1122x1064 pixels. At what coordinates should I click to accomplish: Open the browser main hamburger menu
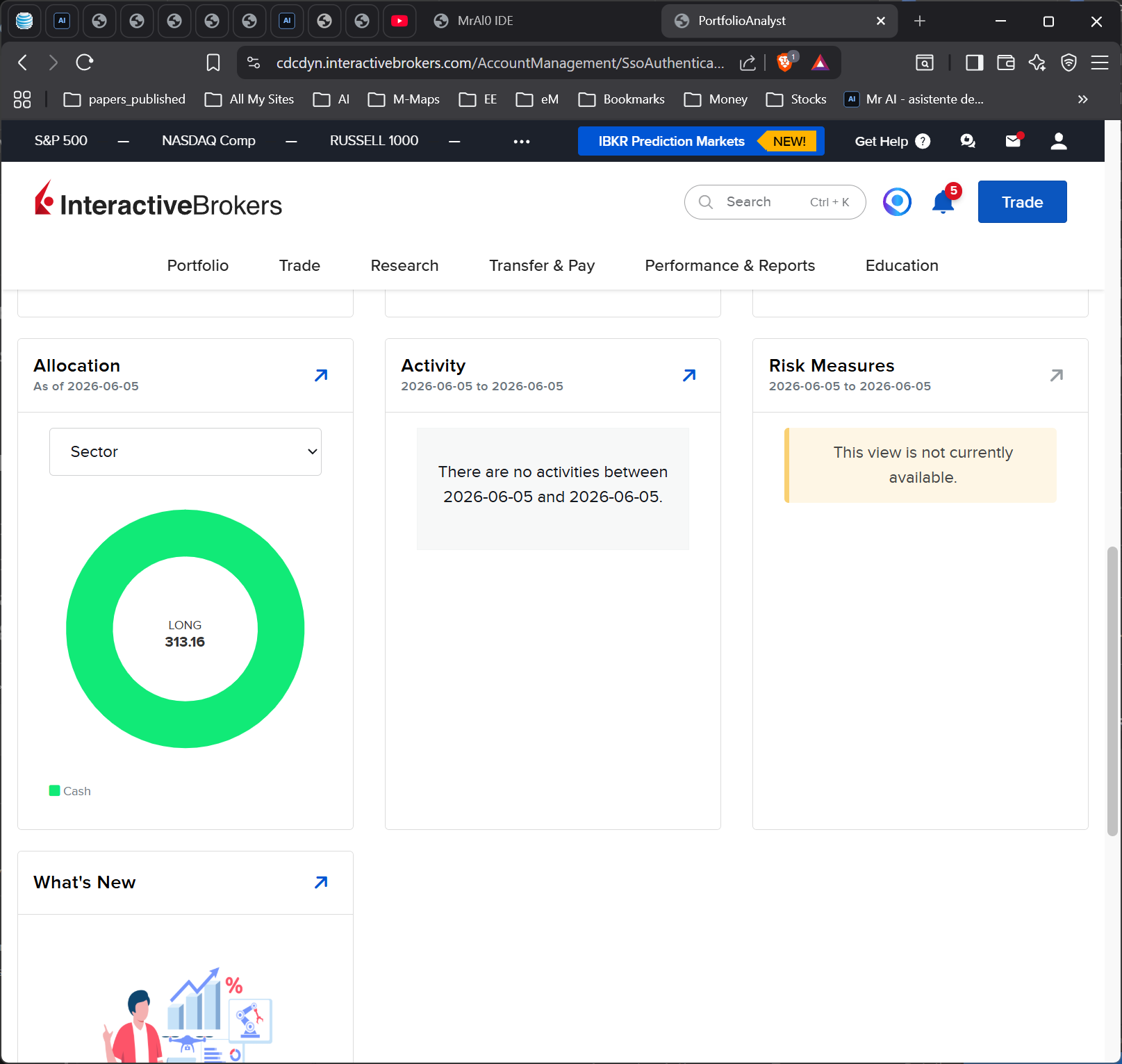pos(1100,63)
